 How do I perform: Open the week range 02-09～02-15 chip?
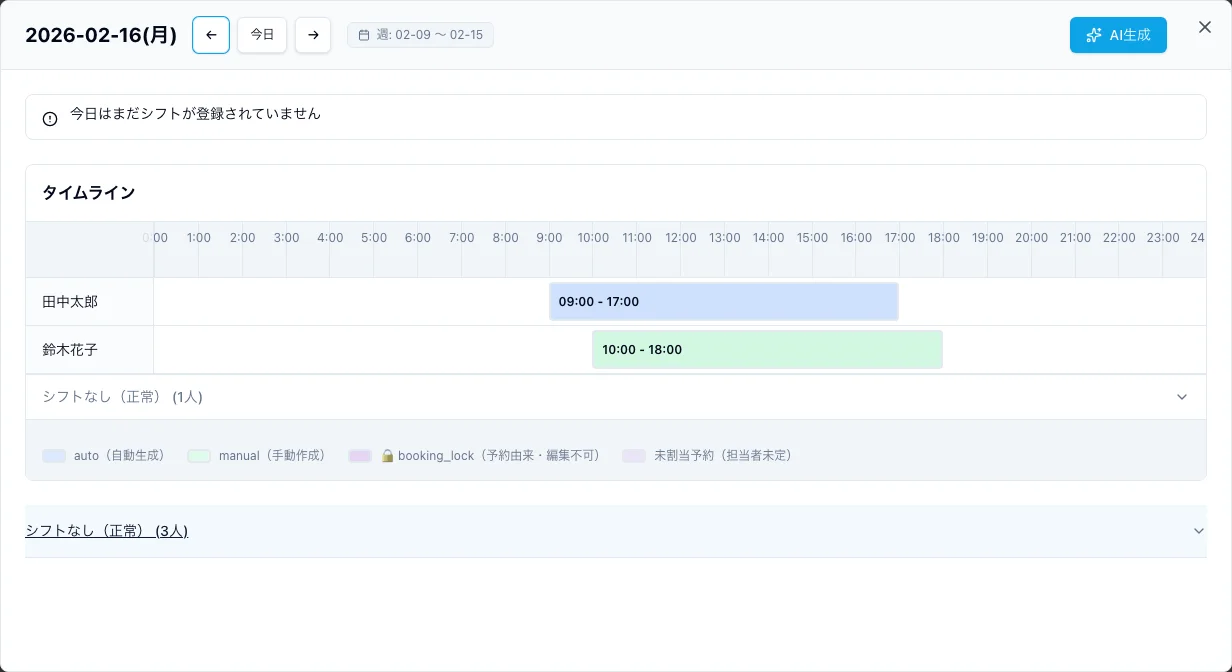click(x=420, y=35)
